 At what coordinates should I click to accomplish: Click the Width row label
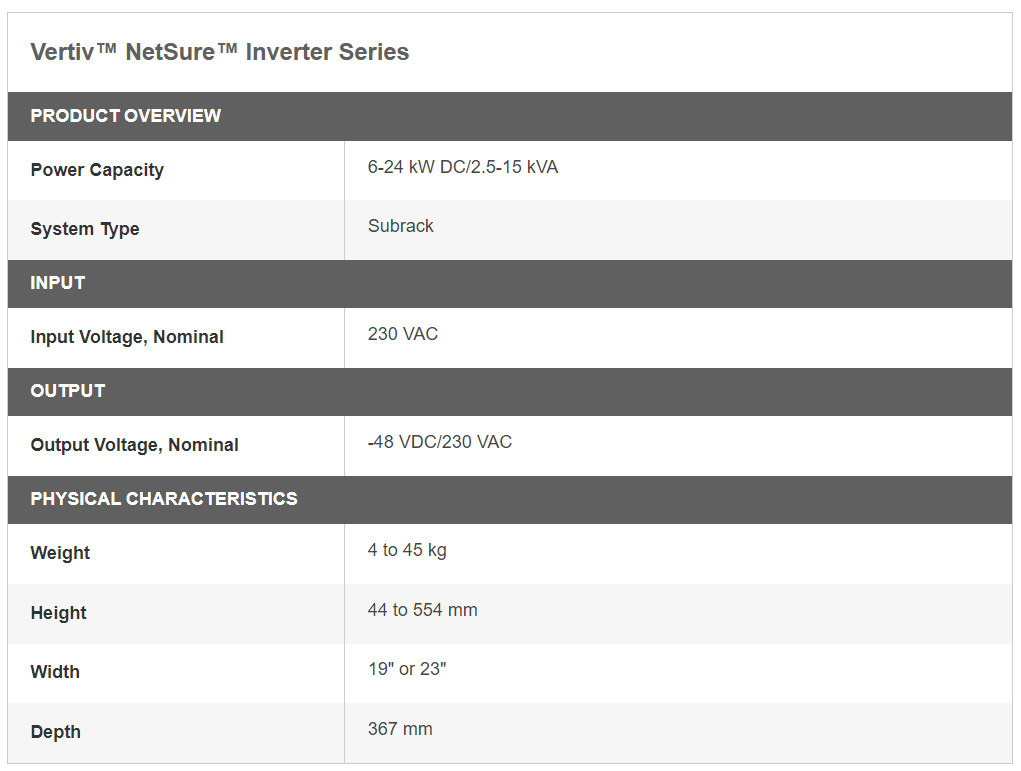(55, 672)
